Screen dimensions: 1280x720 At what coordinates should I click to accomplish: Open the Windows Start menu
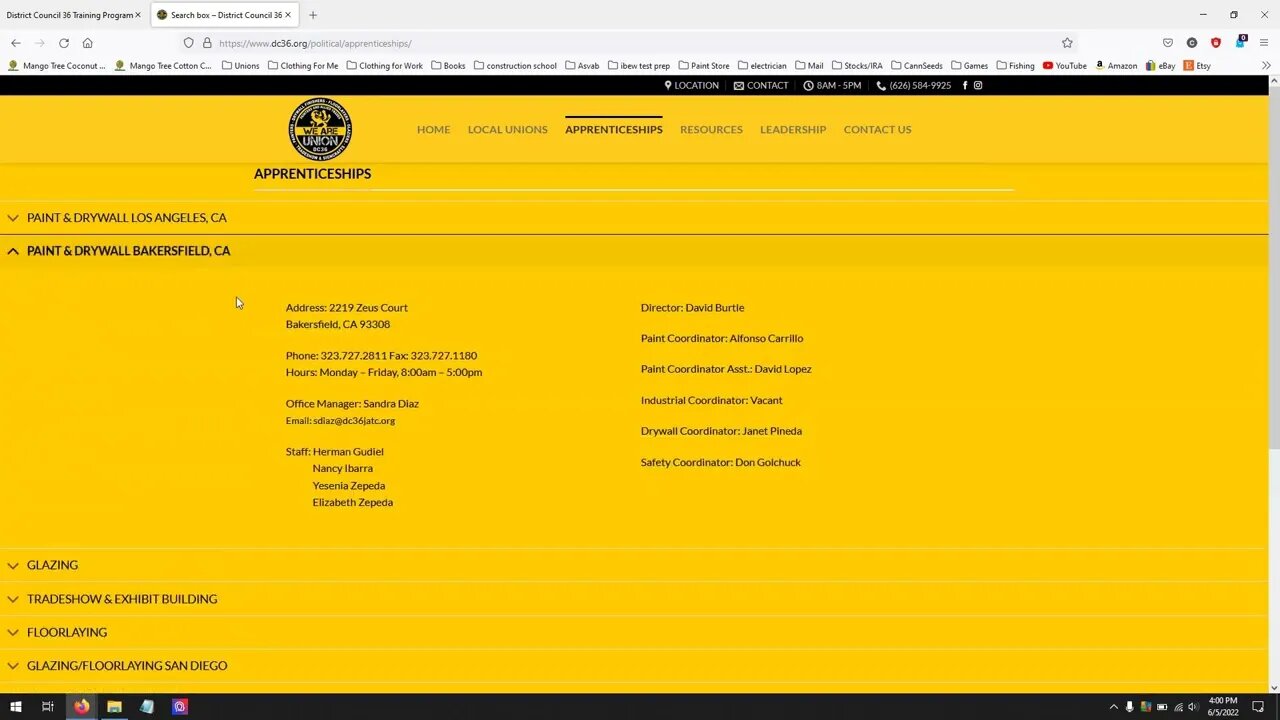[15, 707]
